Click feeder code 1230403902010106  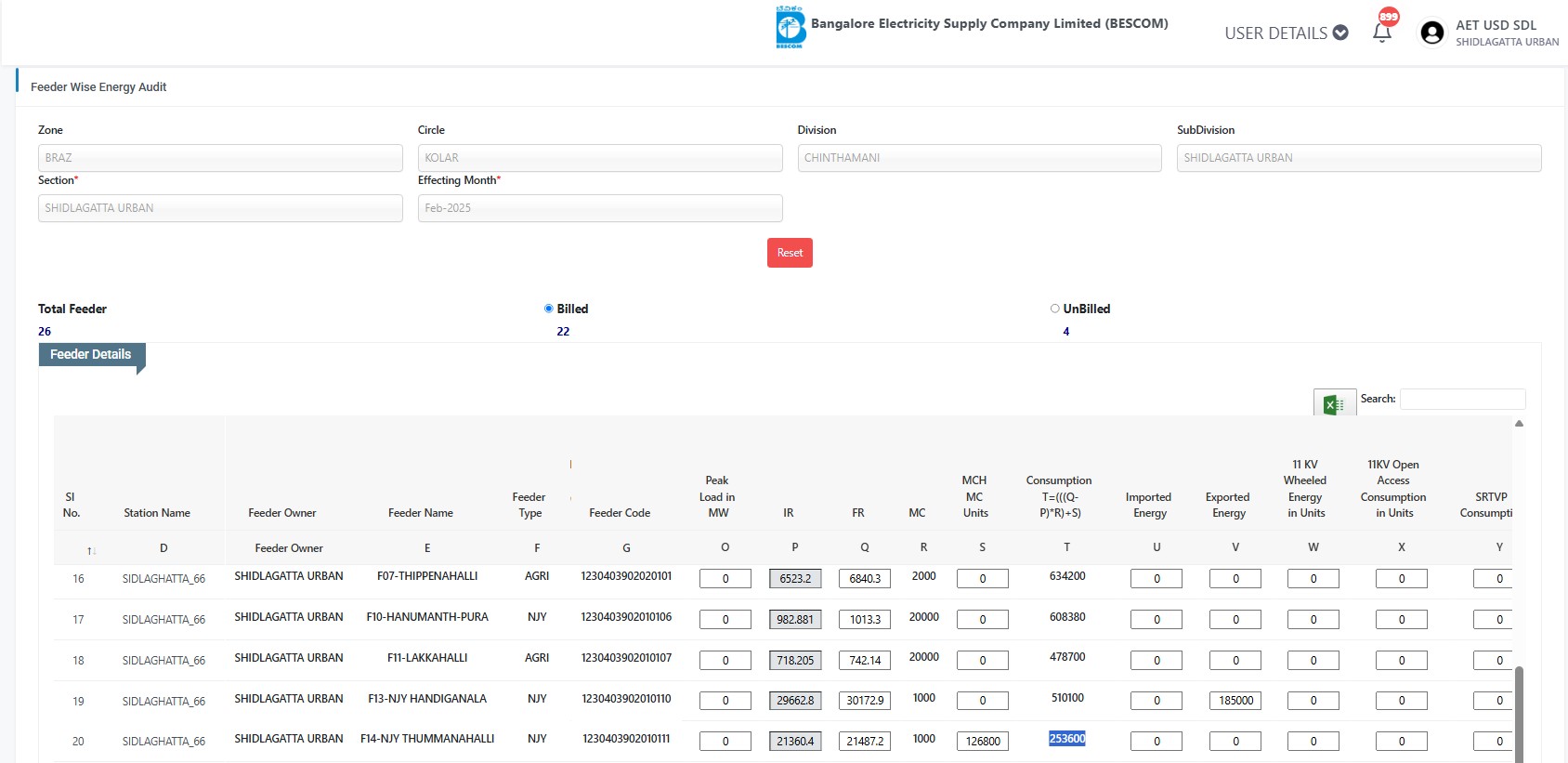click(x=626, y=617)
